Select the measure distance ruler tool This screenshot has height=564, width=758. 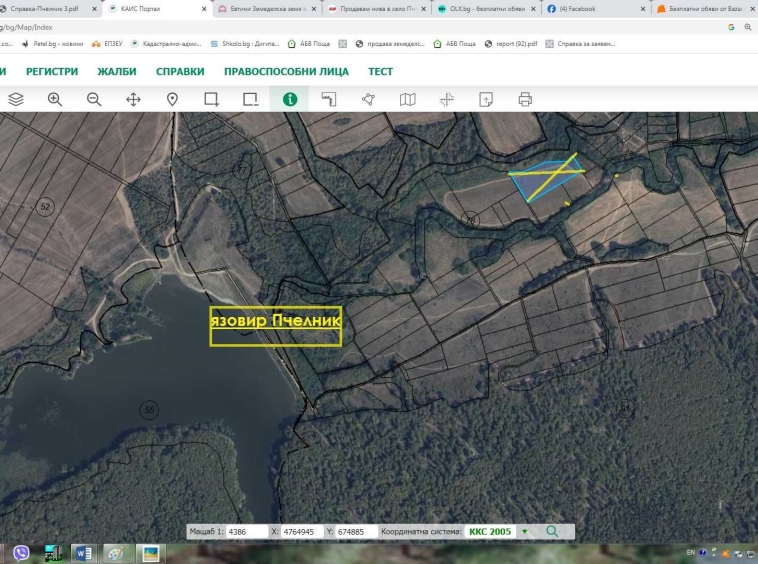pyautogui.click(x=329, y=99)
